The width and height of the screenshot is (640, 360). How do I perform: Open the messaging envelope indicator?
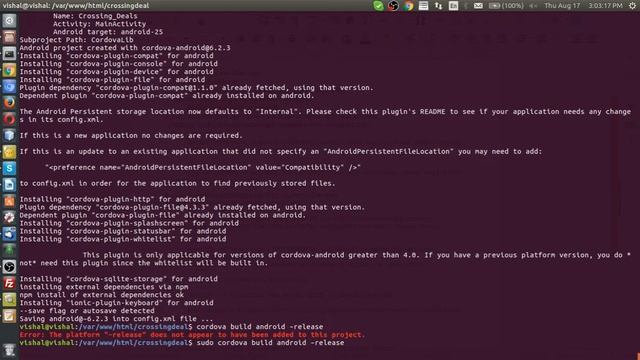(x=478, y=6)
